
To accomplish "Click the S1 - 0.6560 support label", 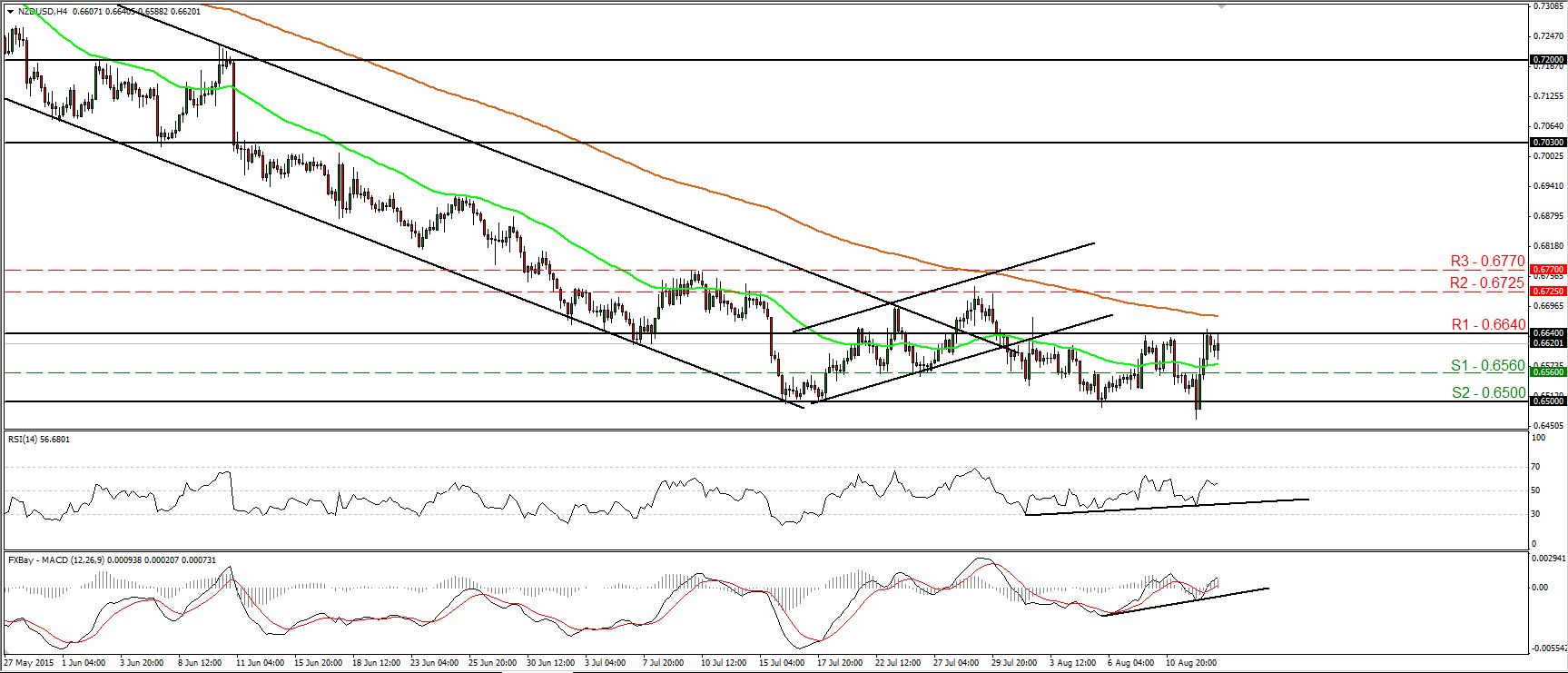I will [1488, 366].
